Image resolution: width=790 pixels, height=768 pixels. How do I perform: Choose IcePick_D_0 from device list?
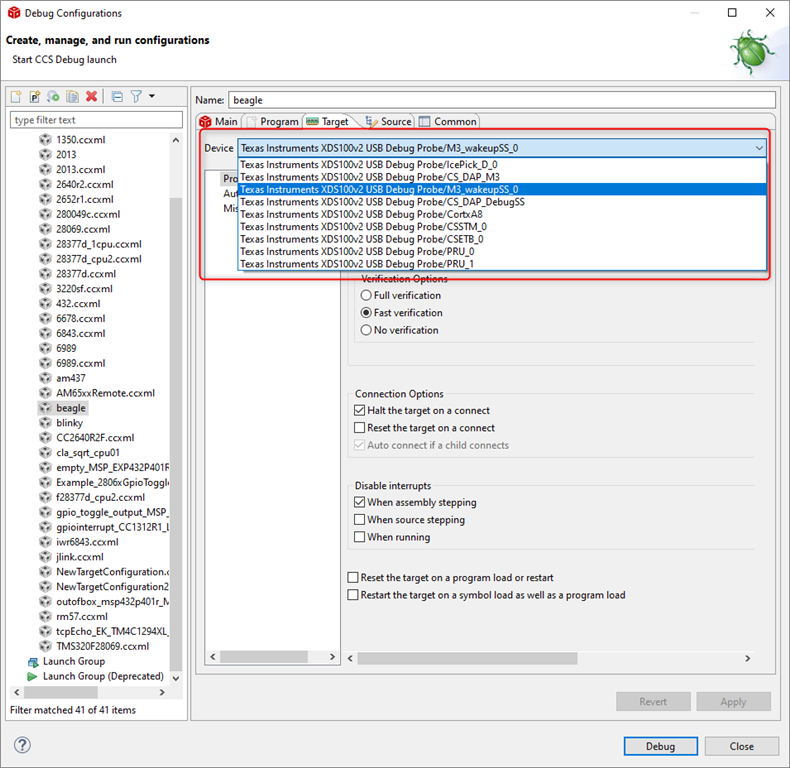pyautogui.click(x=502, y=165)
